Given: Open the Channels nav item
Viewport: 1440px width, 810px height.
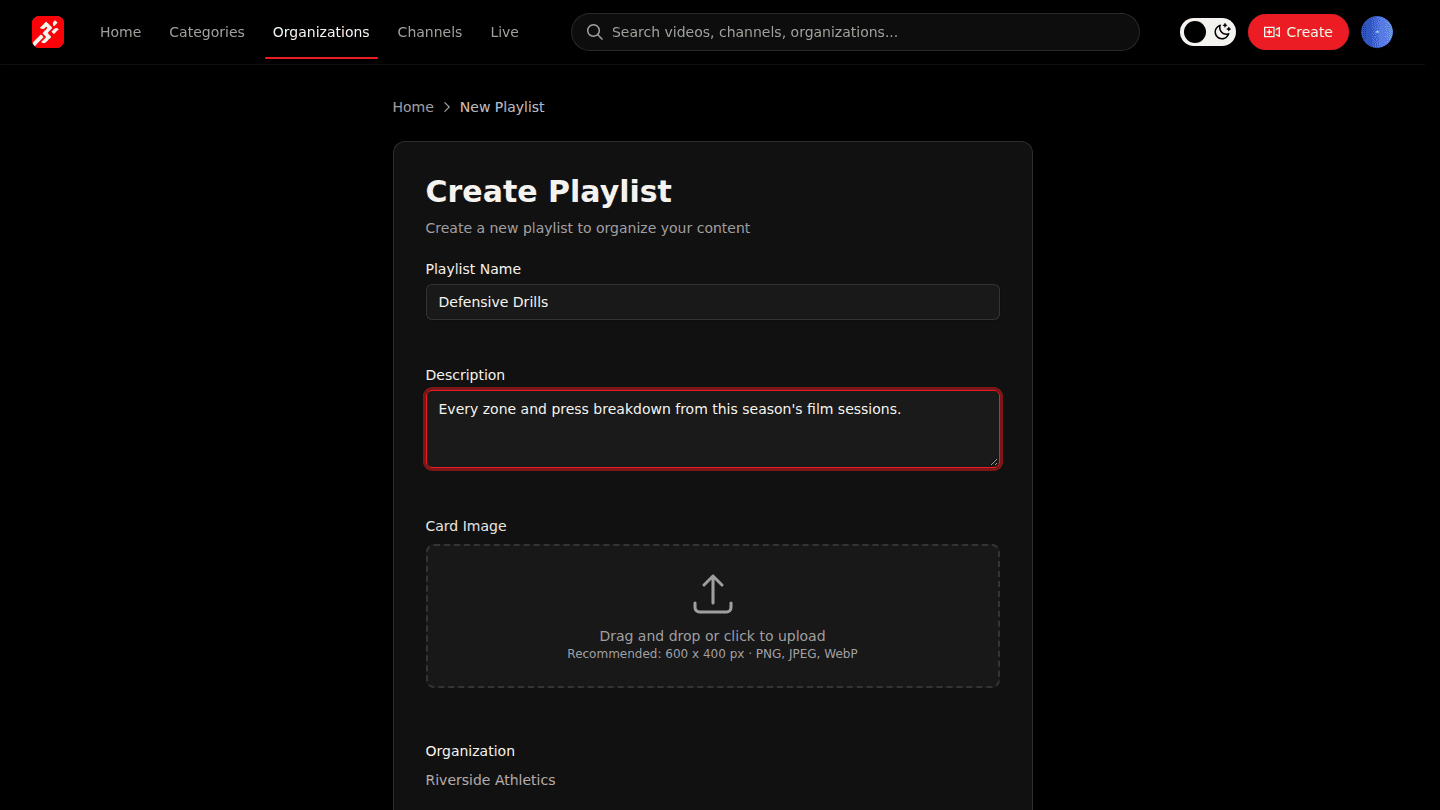Looking at the screenshot, I should tap(430, 32).
